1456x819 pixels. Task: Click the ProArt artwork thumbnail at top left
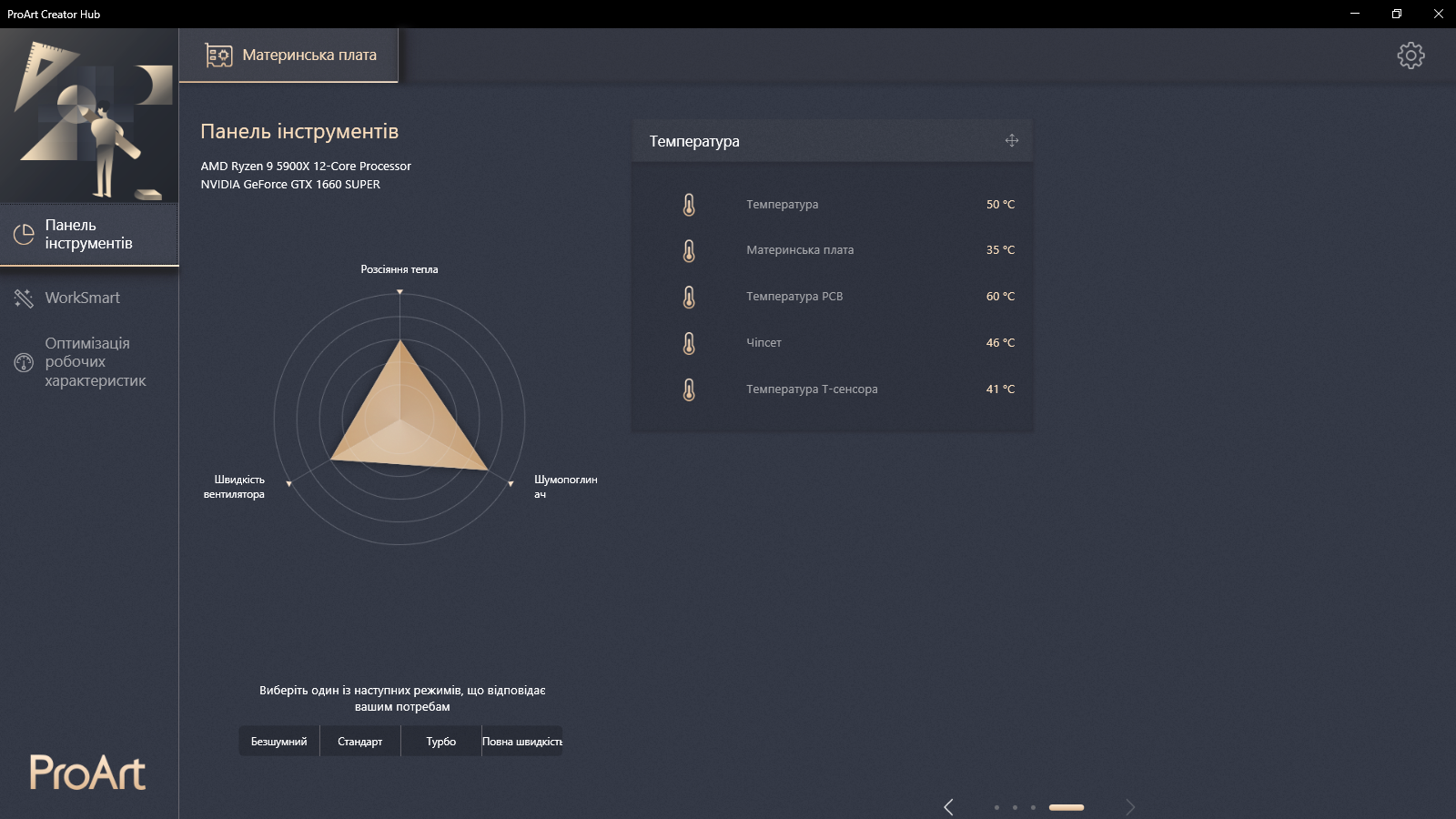[89, 116]
